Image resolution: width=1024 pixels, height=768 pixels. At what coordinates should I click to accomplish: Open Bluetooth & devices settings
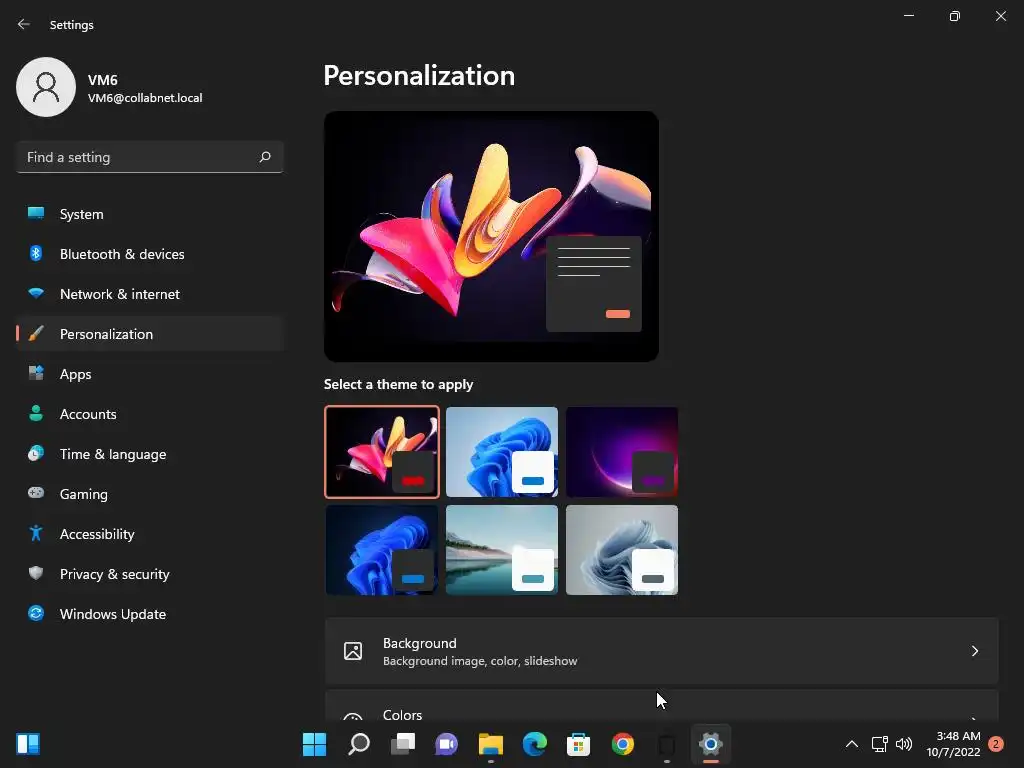(150, 254)
